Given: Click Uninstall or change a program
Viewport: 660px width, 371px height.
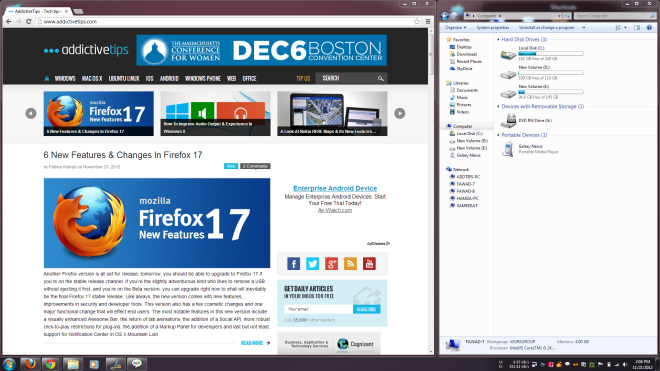Looking at the screenshot, I should point(546,28).
